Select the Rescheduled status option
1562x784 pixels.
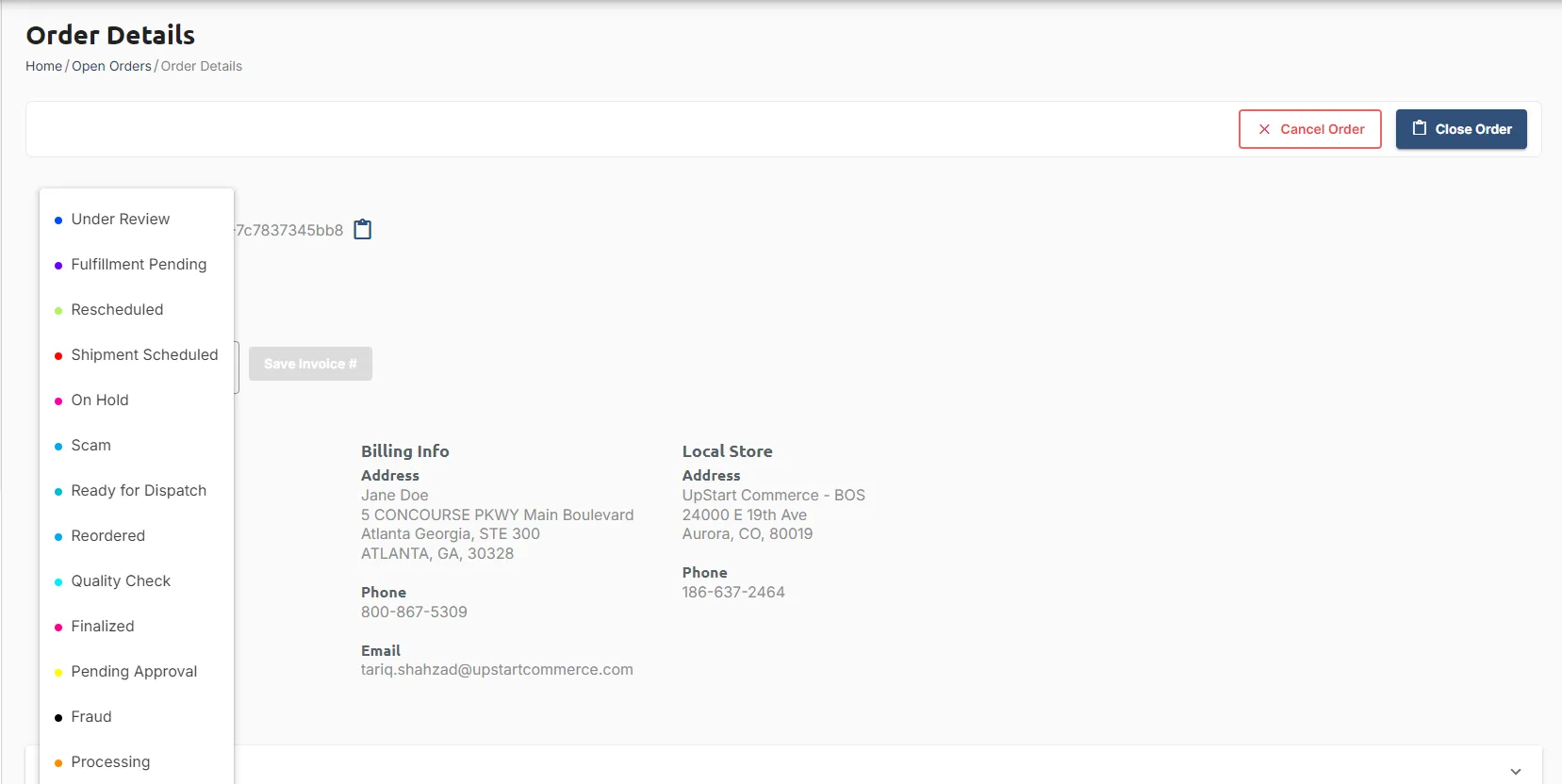[x=137, y=310]
